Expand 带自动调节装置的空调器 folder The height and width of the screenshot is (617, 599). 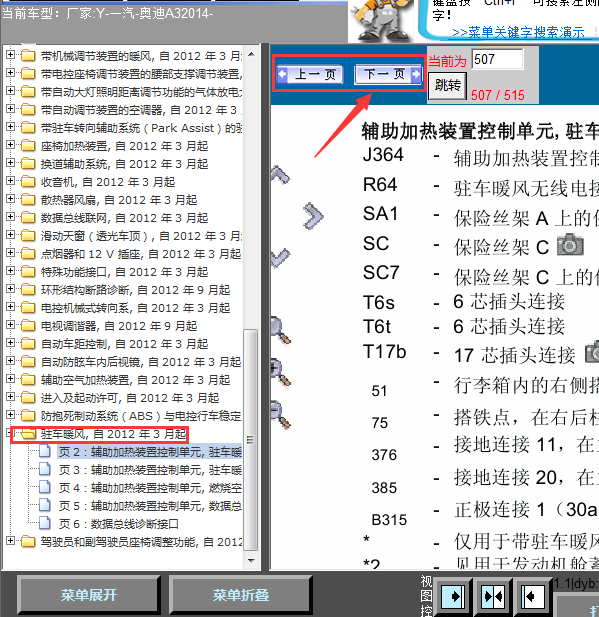tap(11, 109)
